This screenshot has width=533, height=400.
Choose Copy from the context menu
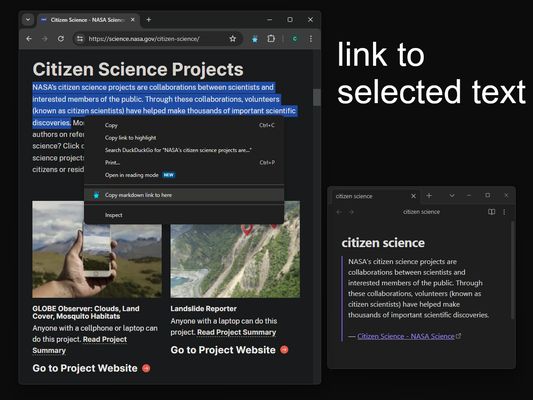pyautogui.click(x=184, y=125)
